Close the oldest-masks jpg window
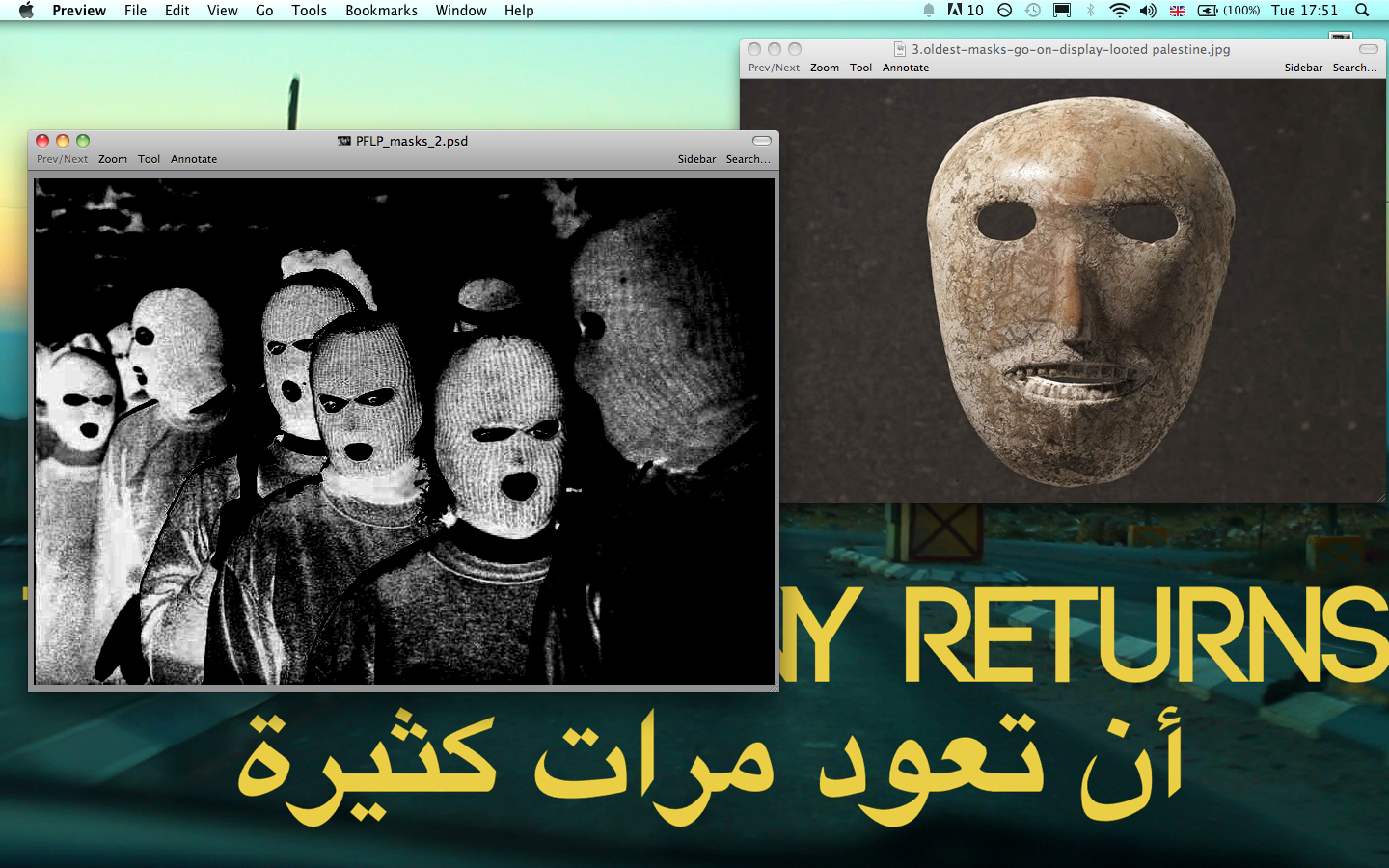Viewport: 1389px width, 868px height. coord(754,49)
